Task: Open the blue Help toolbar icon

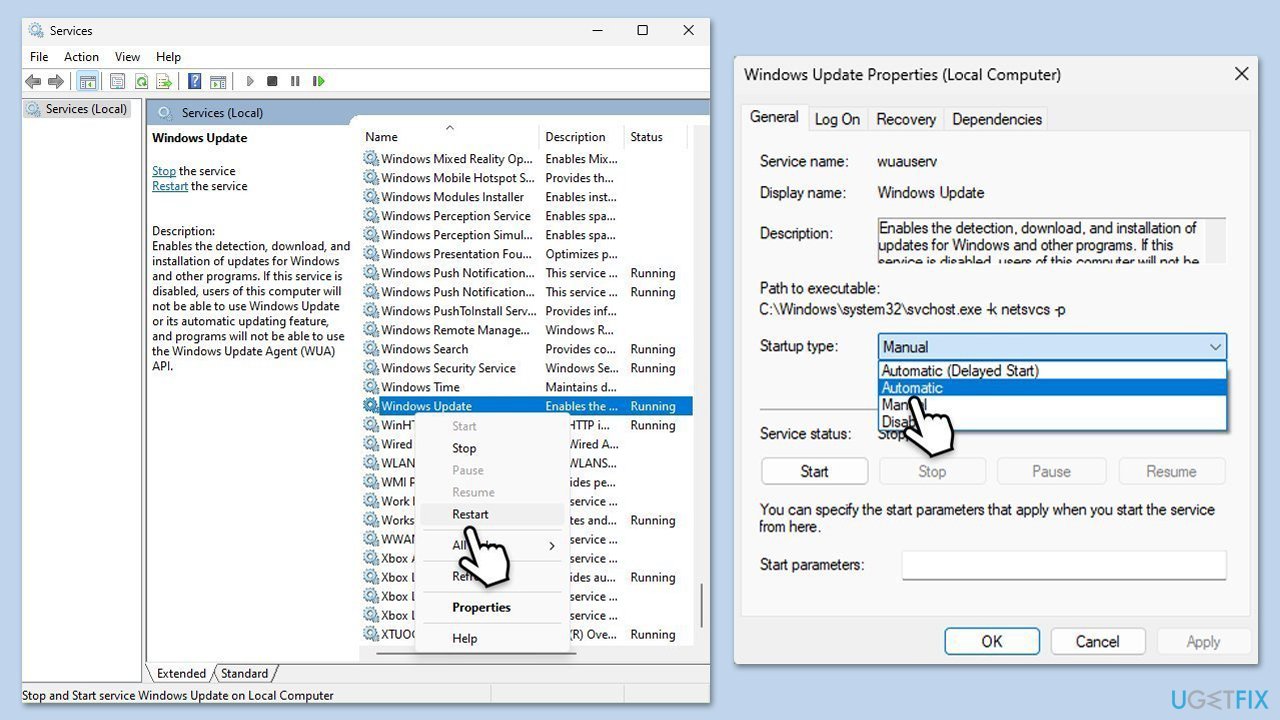Action: point(195,81)
